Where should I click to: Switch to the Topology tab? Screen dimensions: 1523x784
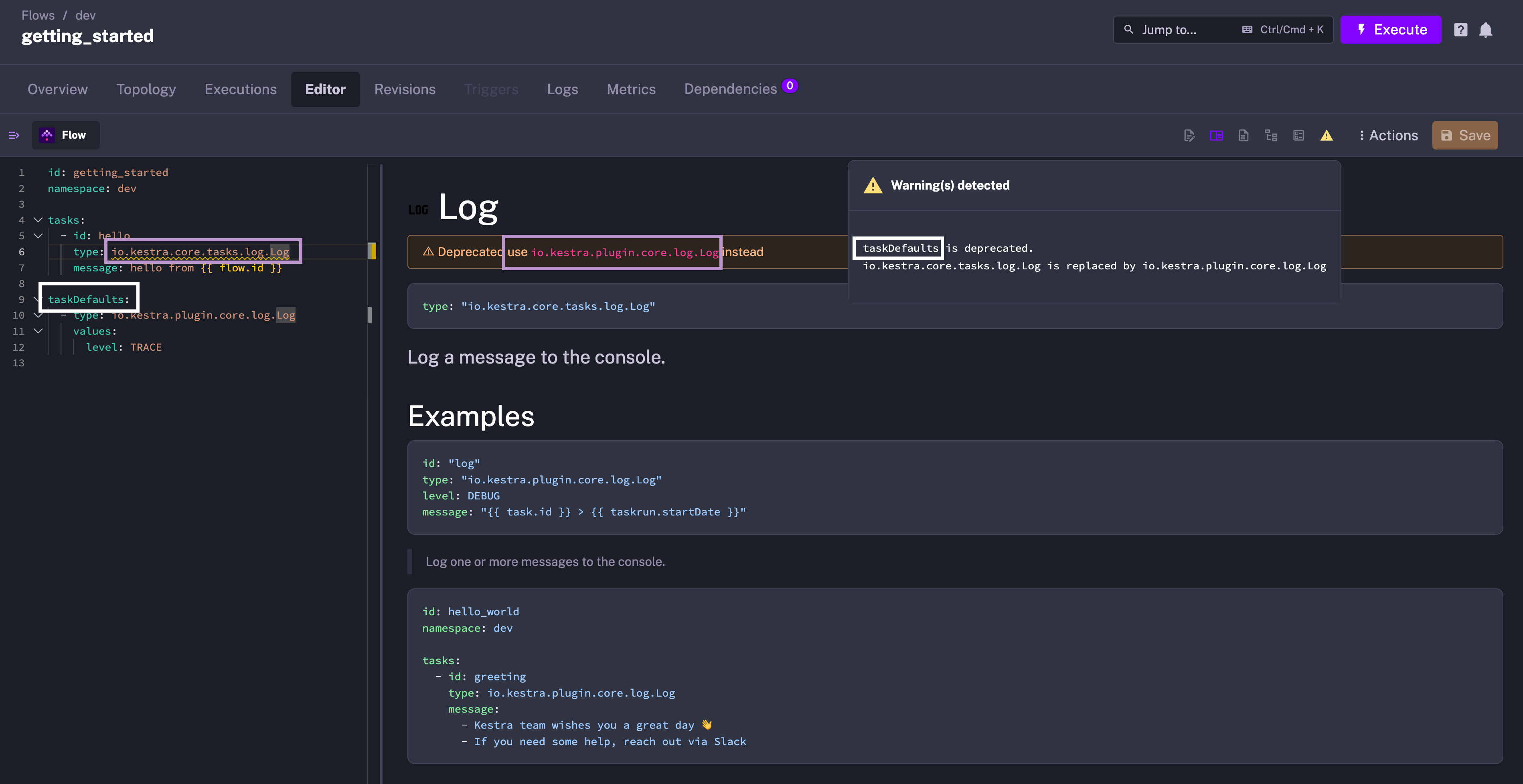146,88
